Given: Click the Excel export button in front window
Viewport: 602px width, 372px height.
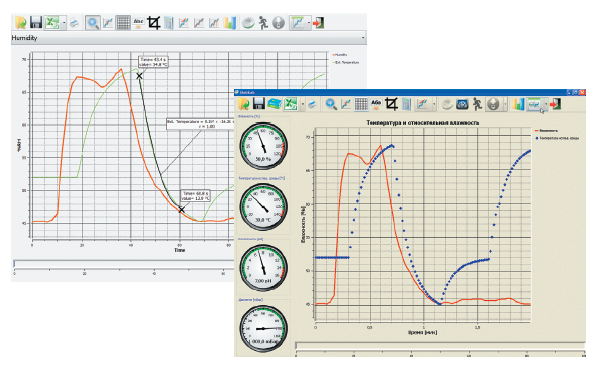Looking at the screenshot, I should point(291,104).
